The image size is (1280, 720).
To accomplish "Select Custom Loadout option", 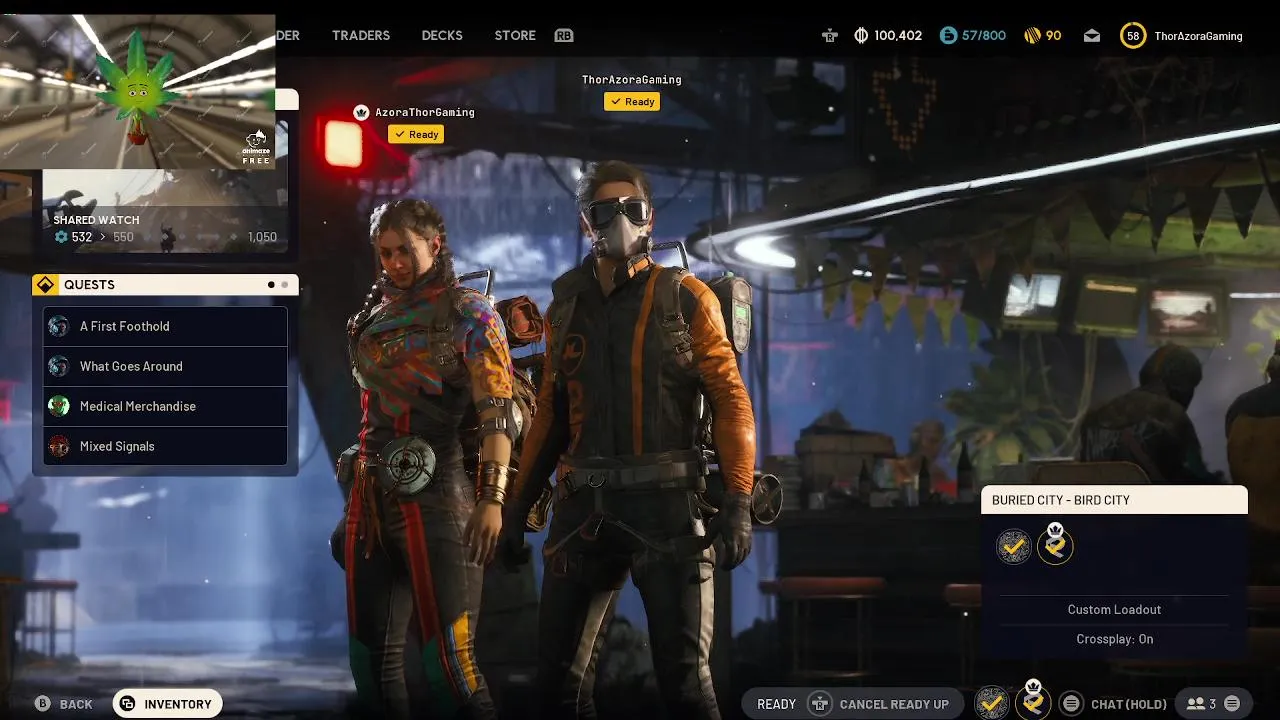I will click(x=1114, y=609).
